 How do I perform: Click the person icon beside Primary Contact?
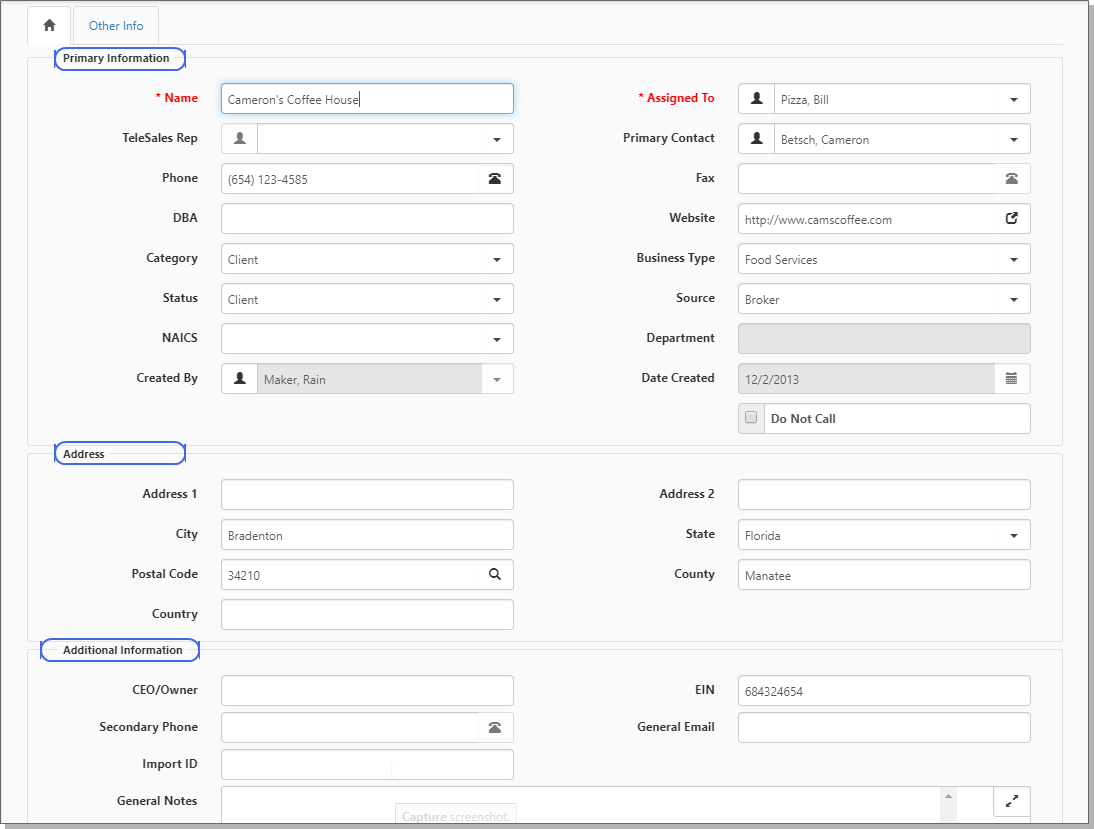(757, 139)
